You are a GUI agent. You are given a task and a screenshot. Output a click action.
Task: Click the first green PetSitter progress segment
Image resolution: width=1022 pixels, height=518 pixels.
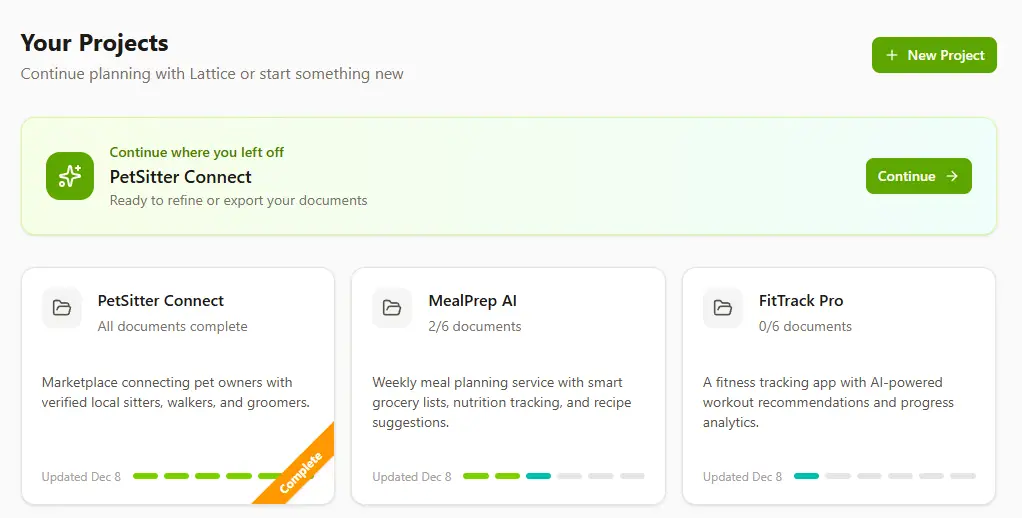pos(145,476)
